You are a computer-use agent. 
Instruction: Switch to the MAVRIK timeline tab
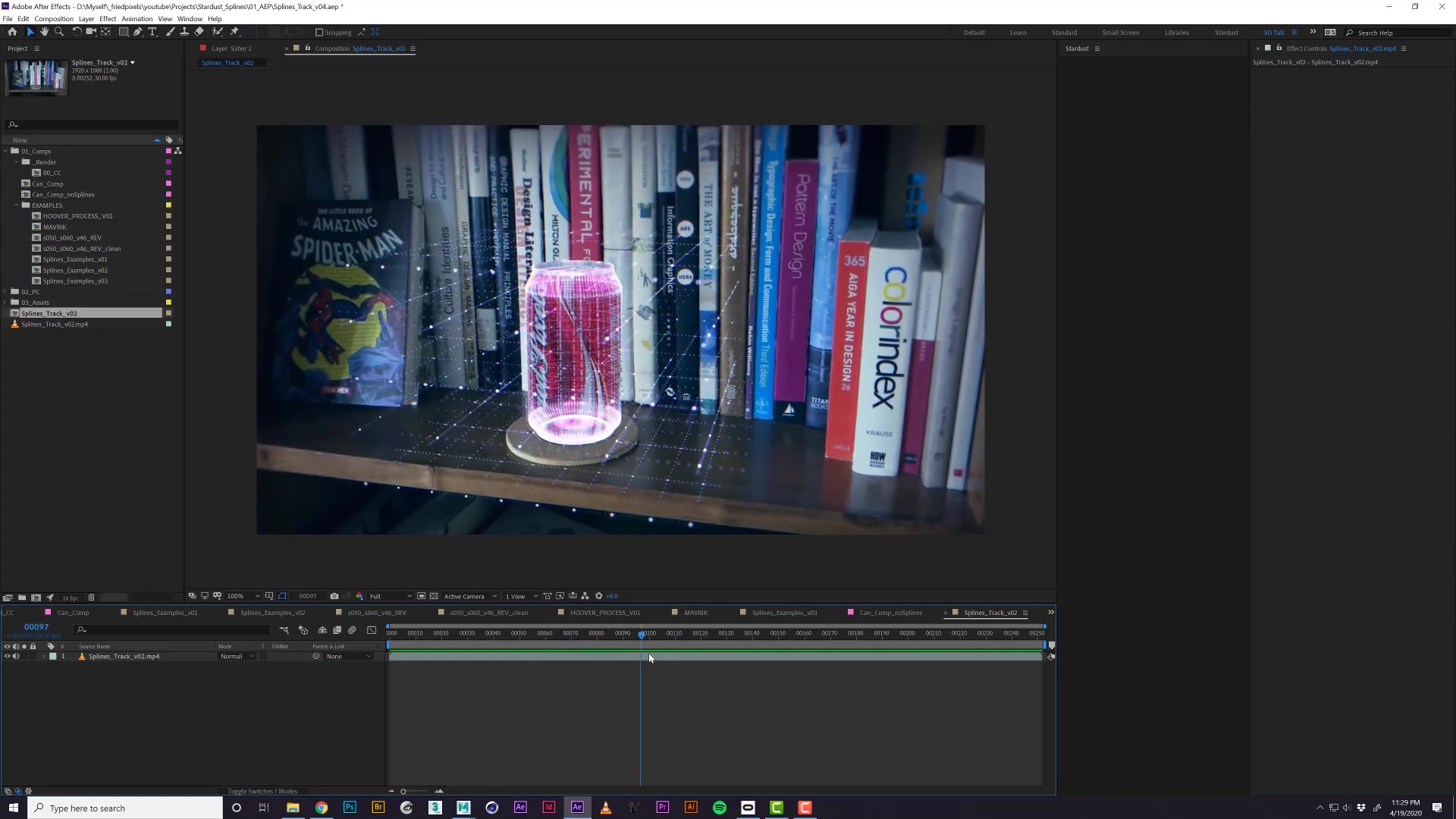[x=695, y=613]
